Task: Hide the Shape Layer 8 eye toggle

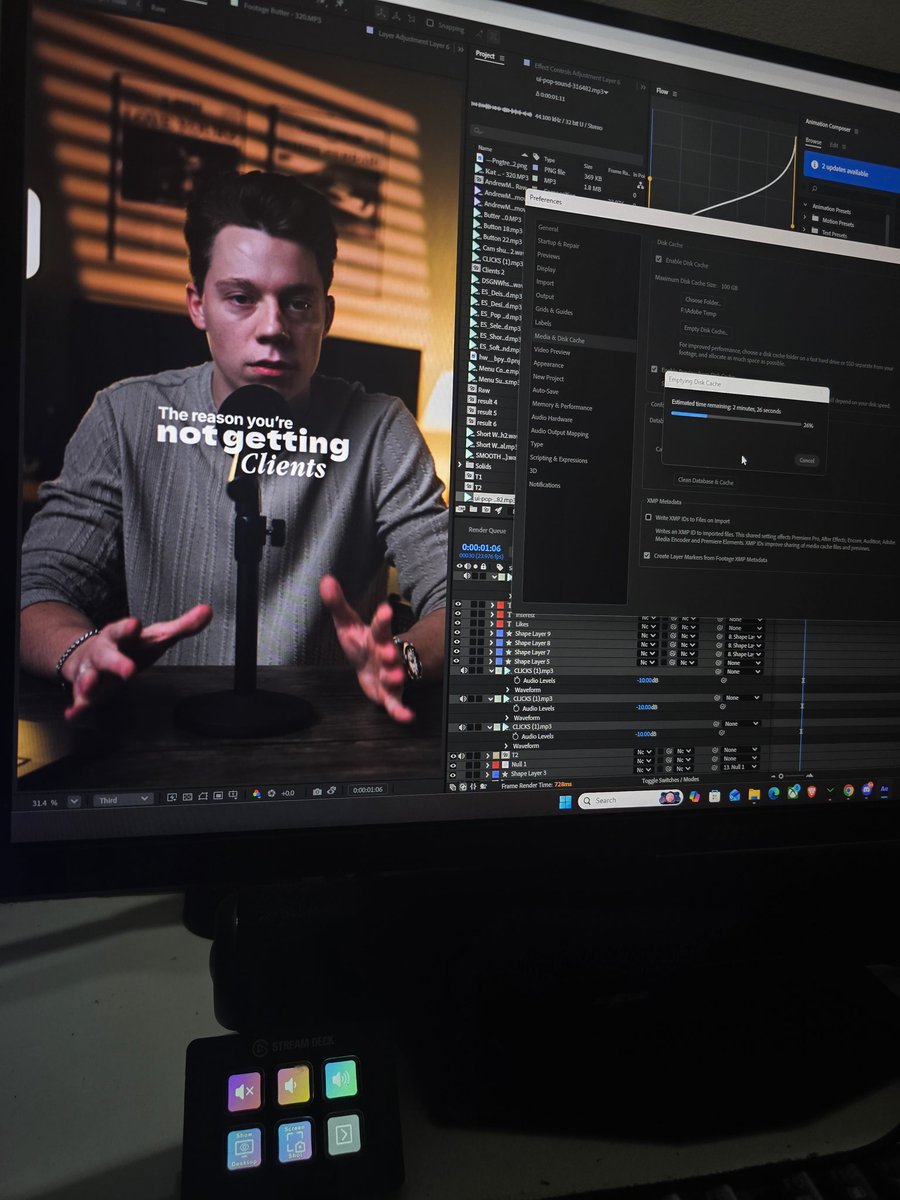Action: (x=458, y=643)
